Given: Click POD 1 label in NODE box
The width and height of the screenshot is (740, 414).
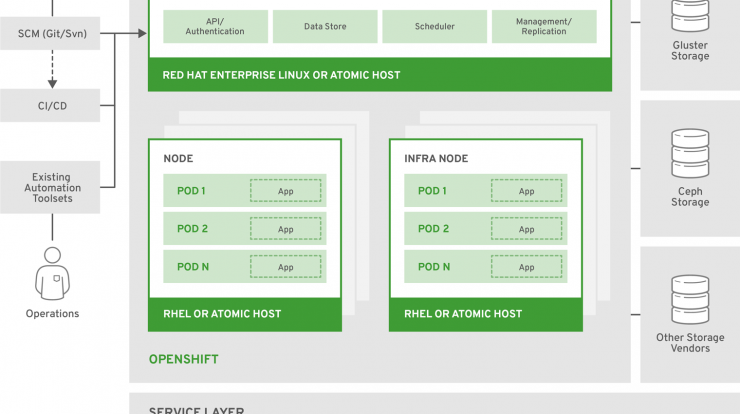Looking at the screenshot, I should tap(191, 191).
